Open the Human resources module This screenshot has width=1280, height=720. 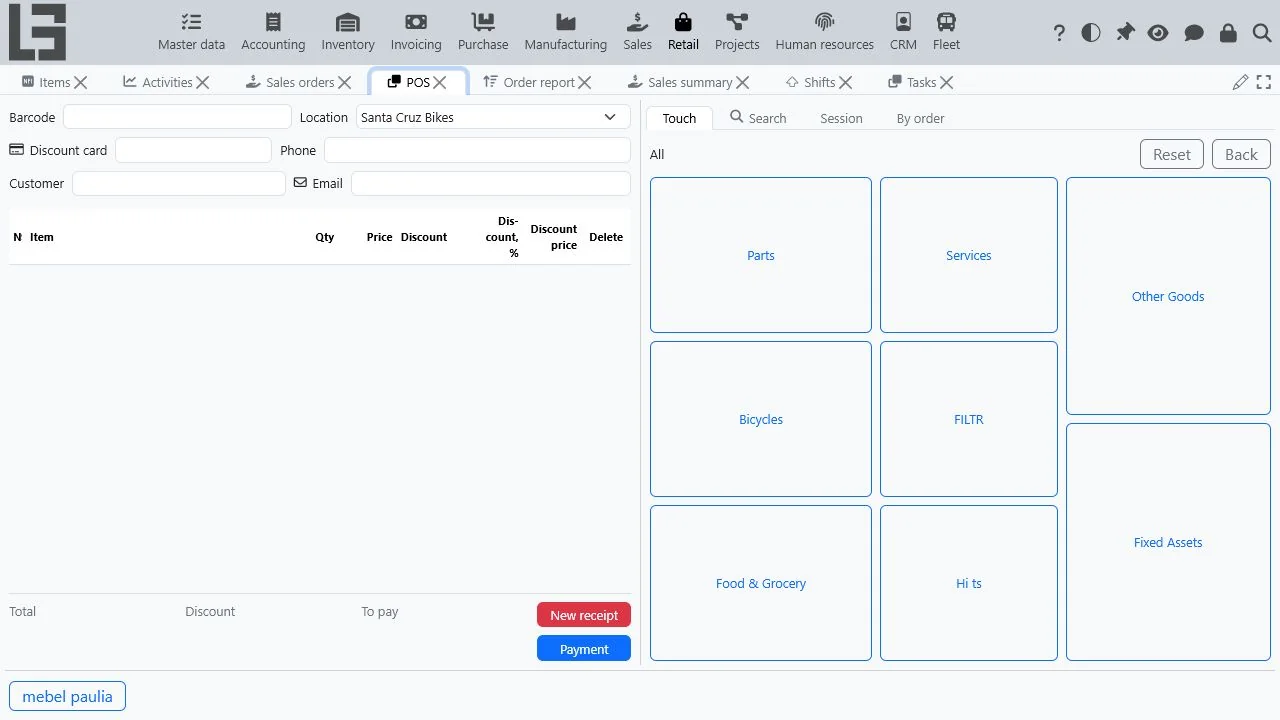click(824, 32)
